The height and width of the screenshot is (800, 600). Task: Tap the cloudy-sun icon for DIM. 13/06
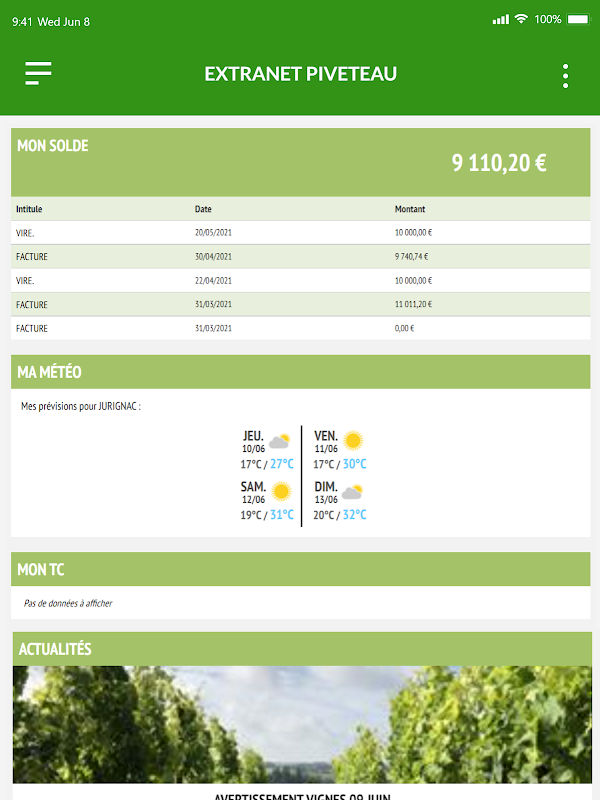coord(353,492)
